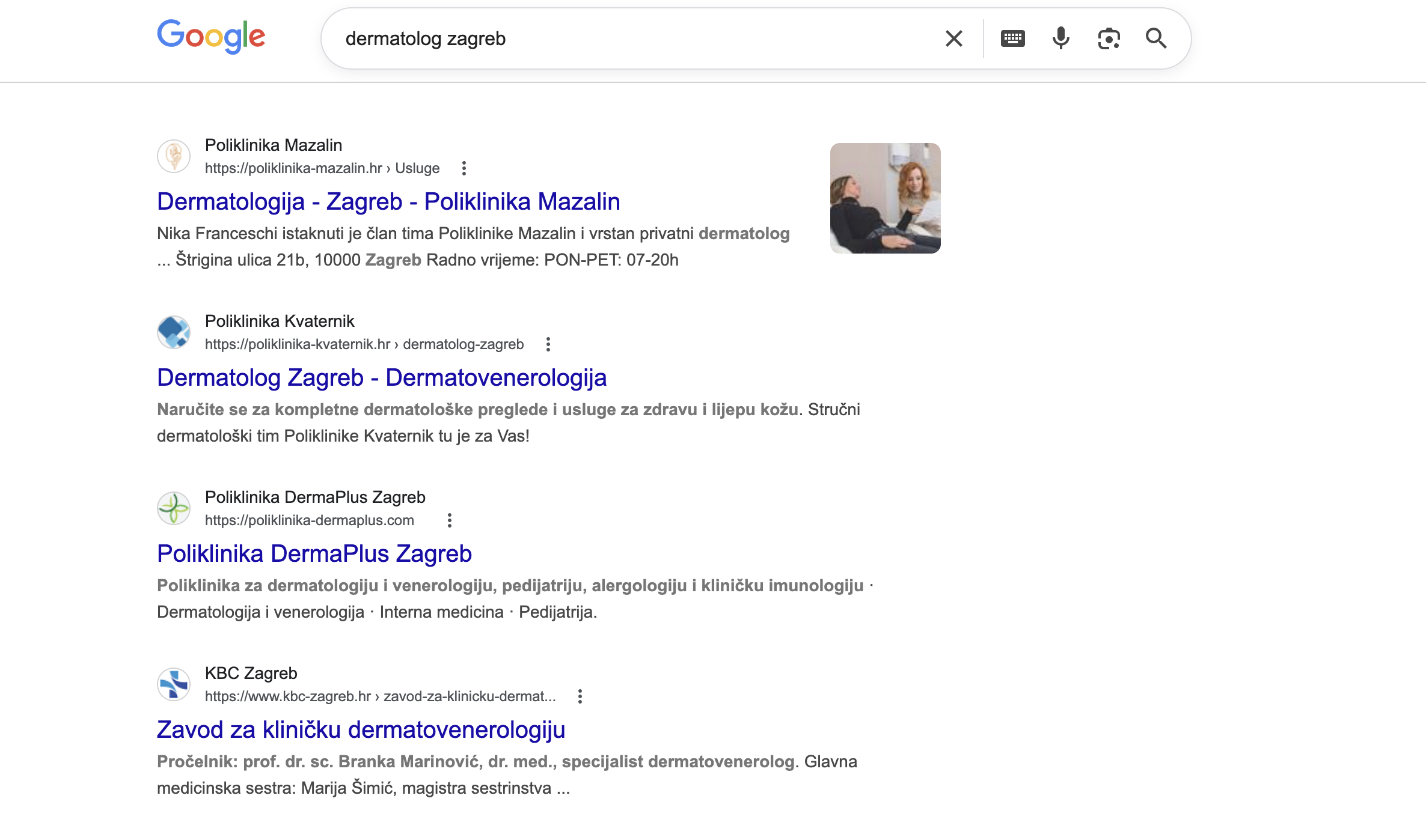Screen dimensions: 1426x840
Task: Click the Poliklinika Mazalin site favicon
Action: 174,156
